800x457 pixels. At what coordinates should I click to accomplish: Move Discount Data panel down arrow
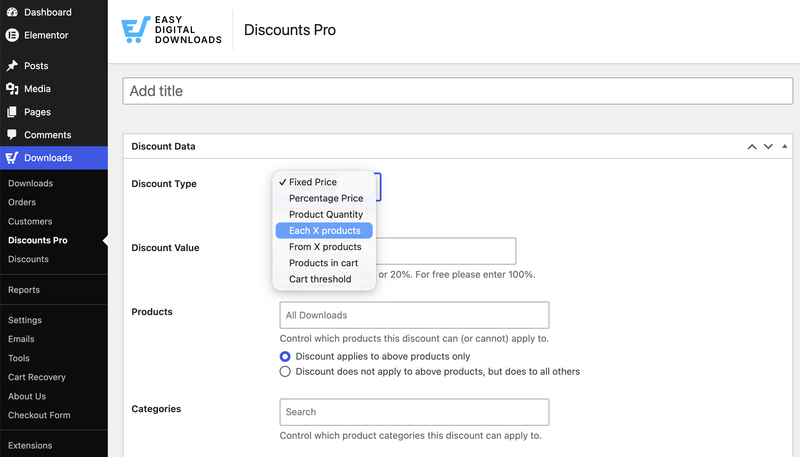[x=768, y=146]
